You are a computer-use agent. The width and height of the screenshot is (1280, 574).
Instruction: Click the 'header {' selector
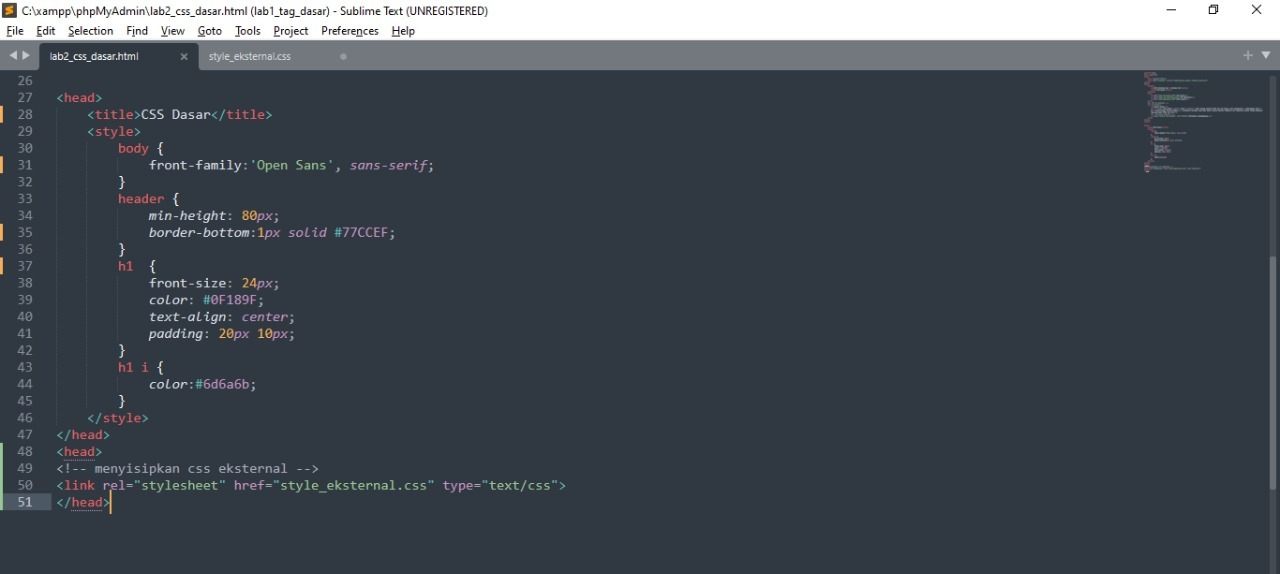[x=149, y=199]
